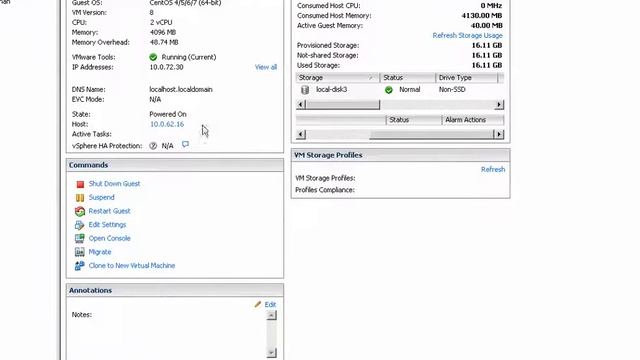Click the localhost.localdomain DNS name
The width and height of the screenshot is (640, 360).
tap(181, 89)
